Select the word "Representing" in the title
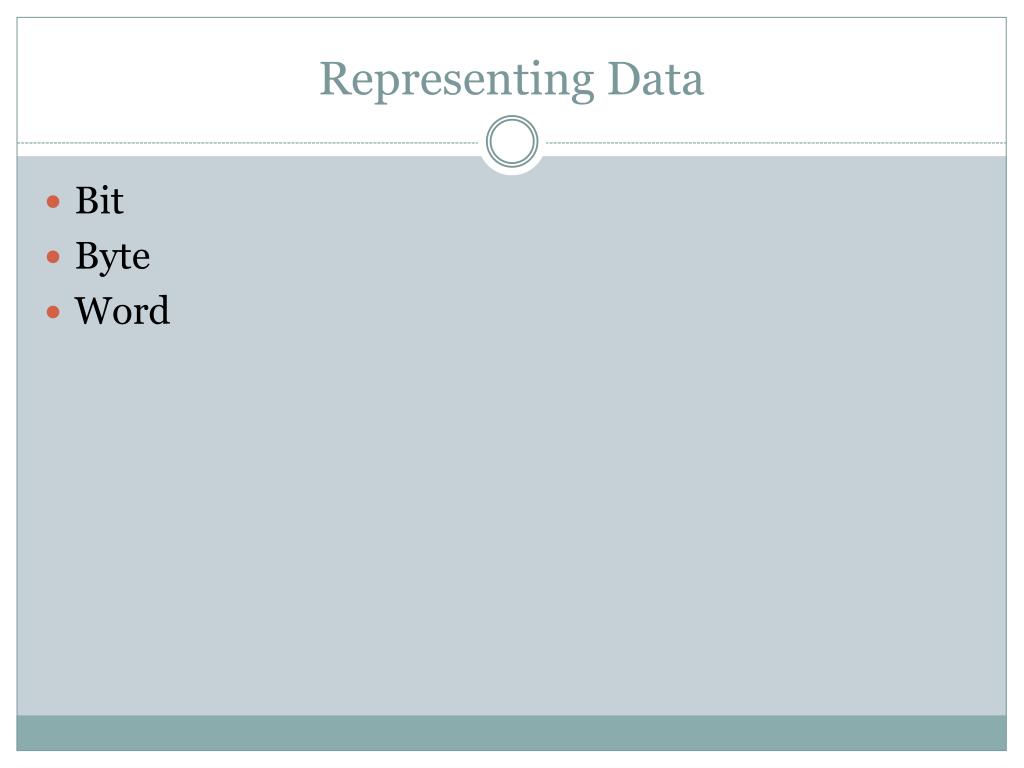The width and height of the screenshot is (1024, 768). coord(456,82)
